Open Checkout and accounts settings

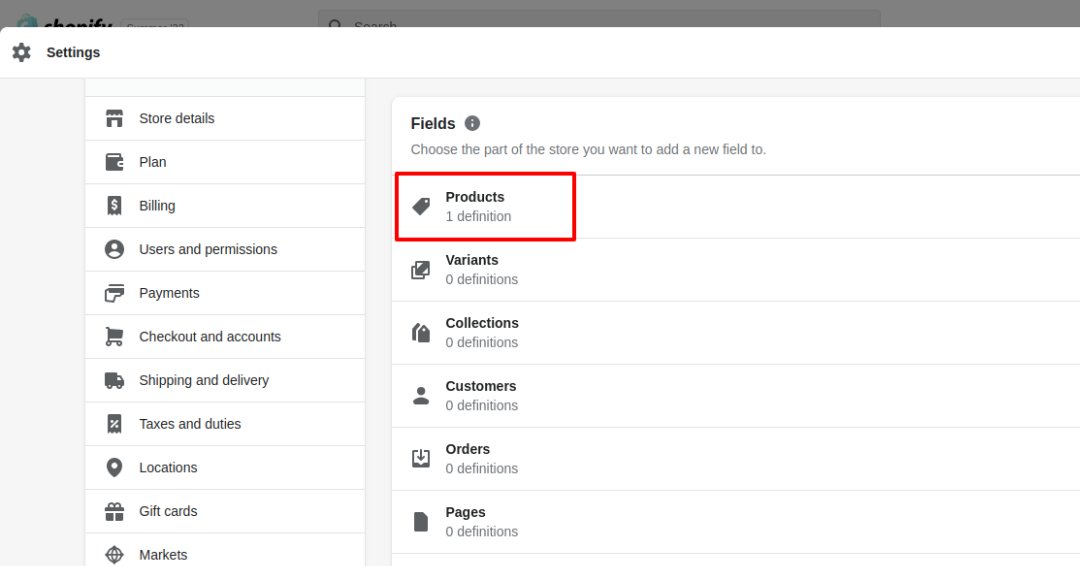225,337
